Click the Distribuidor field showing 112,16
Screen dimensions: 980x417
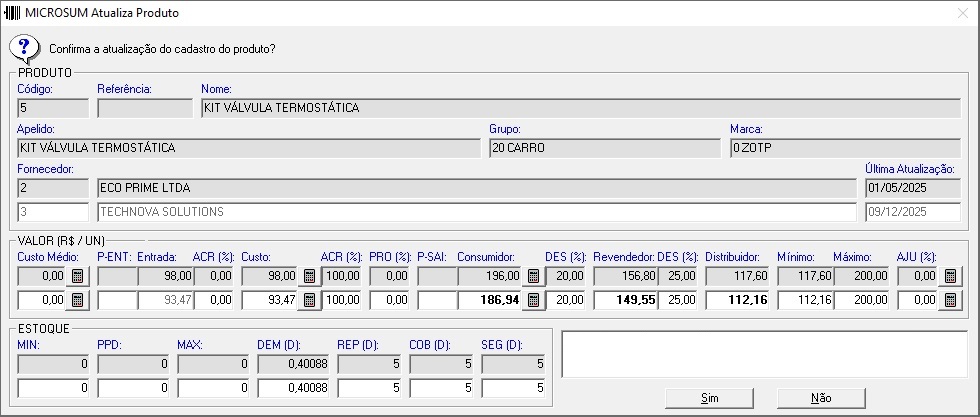click(739, 299)
